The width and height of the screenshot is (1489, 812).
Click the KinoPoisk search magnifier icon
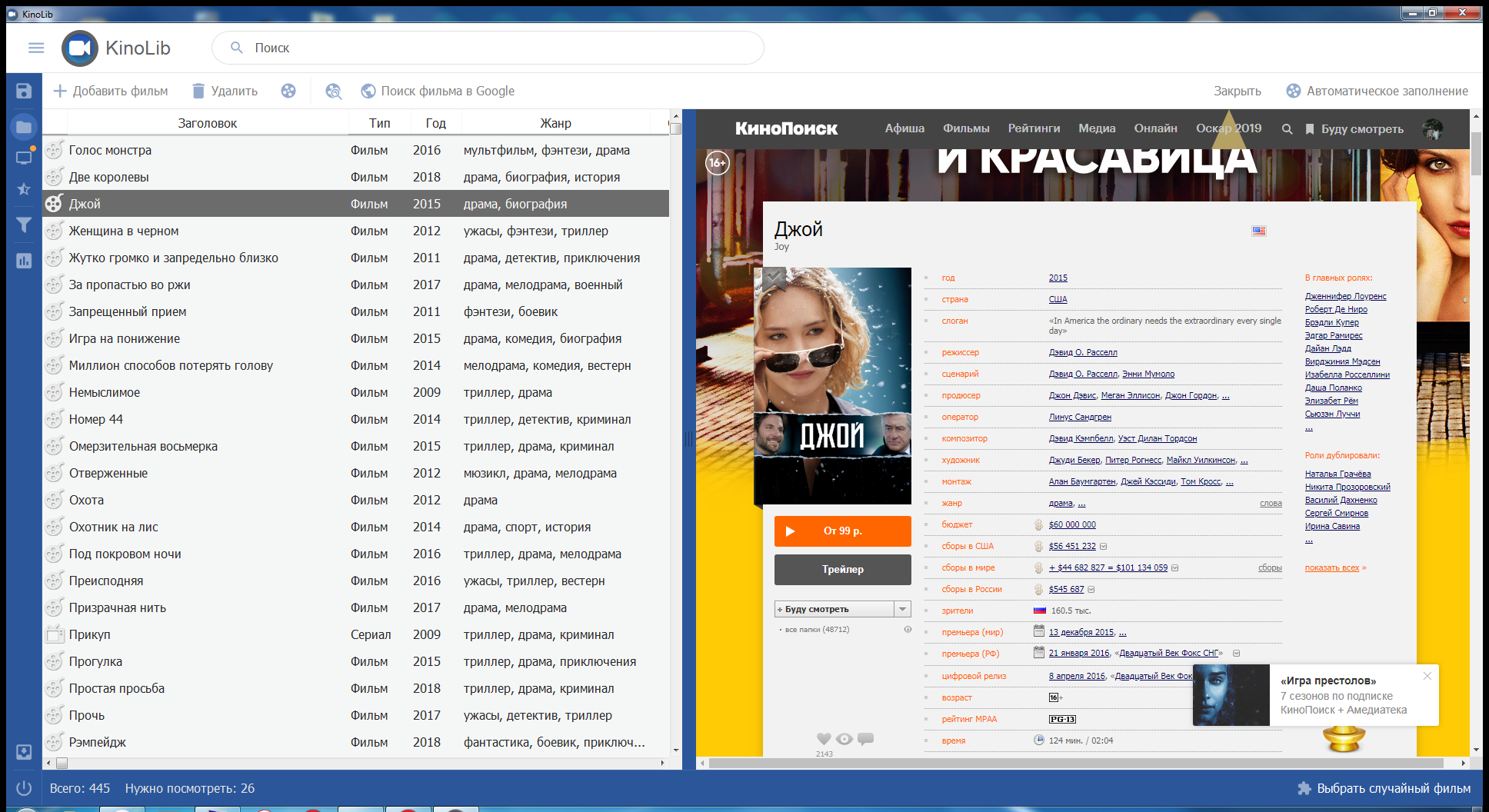tap(1287, 129)
